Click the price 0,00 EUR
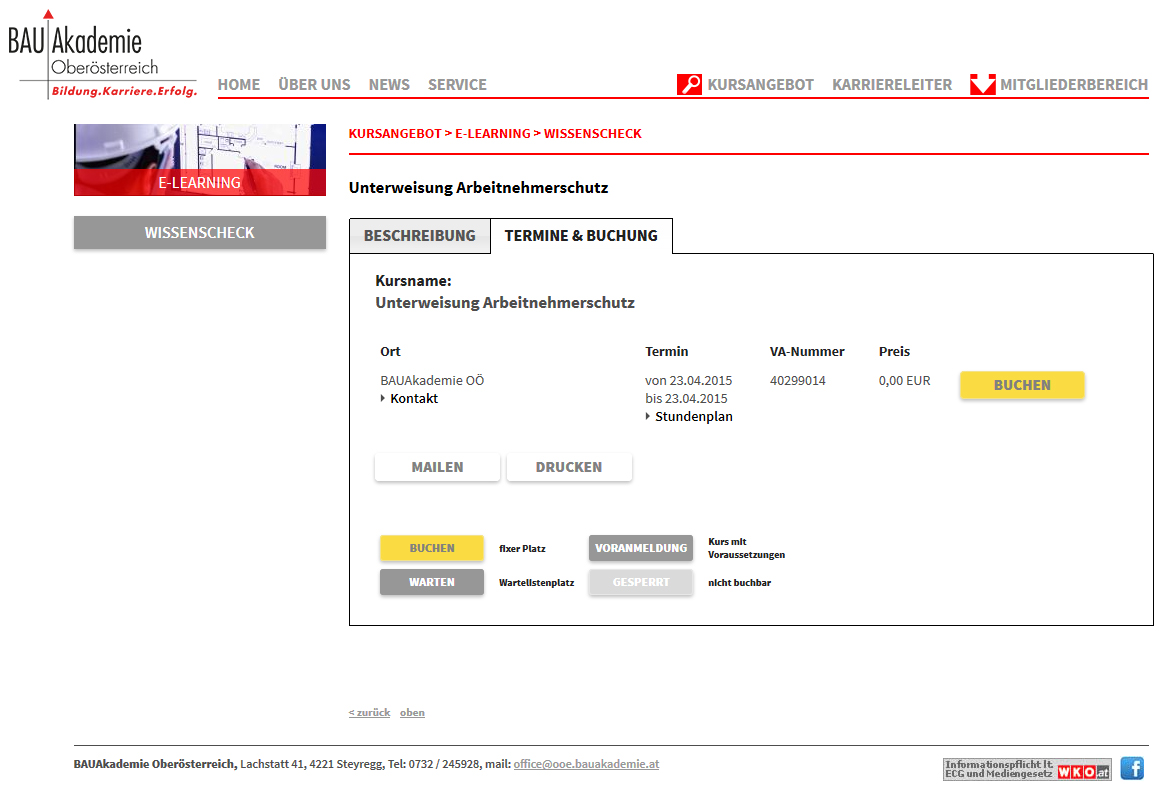1168x801 pixels. click(x=904, y=381)
